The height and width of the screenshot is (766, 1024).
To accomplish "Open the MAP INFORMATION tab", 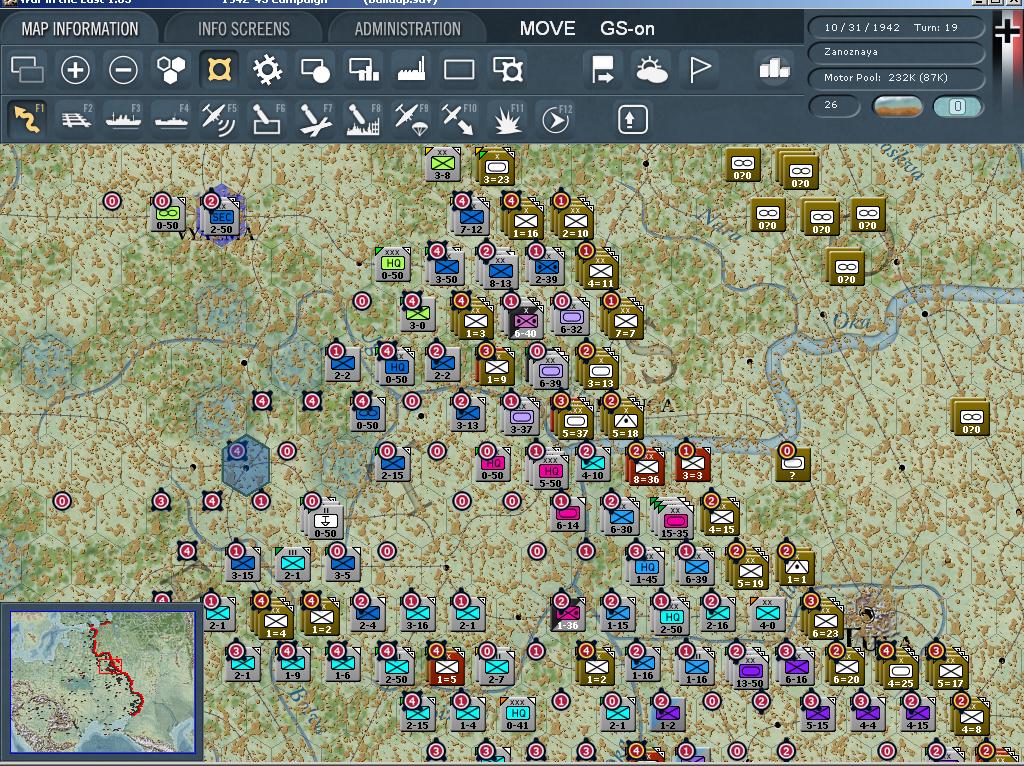I will point(80,29).
